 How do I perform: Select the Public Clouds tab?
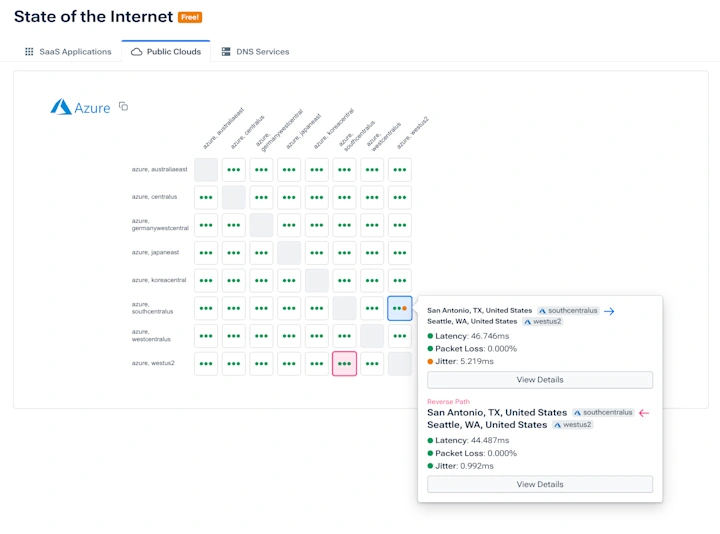click(166, 51)
